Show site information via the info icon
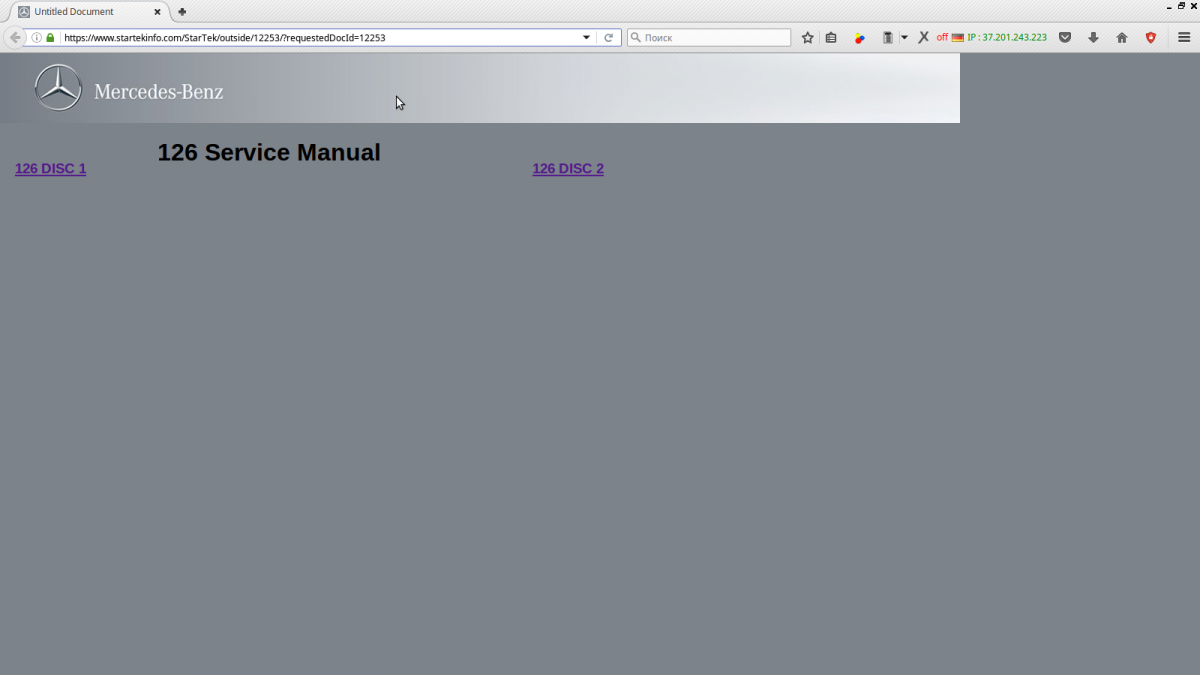The image size is (1200, 675). pos(37,38)
